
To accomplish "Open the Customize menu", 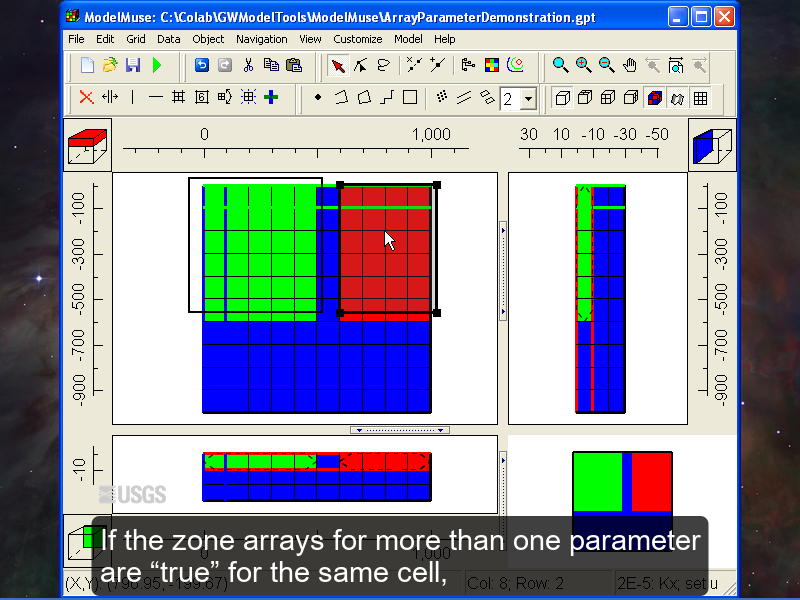I will pos(358,39).
